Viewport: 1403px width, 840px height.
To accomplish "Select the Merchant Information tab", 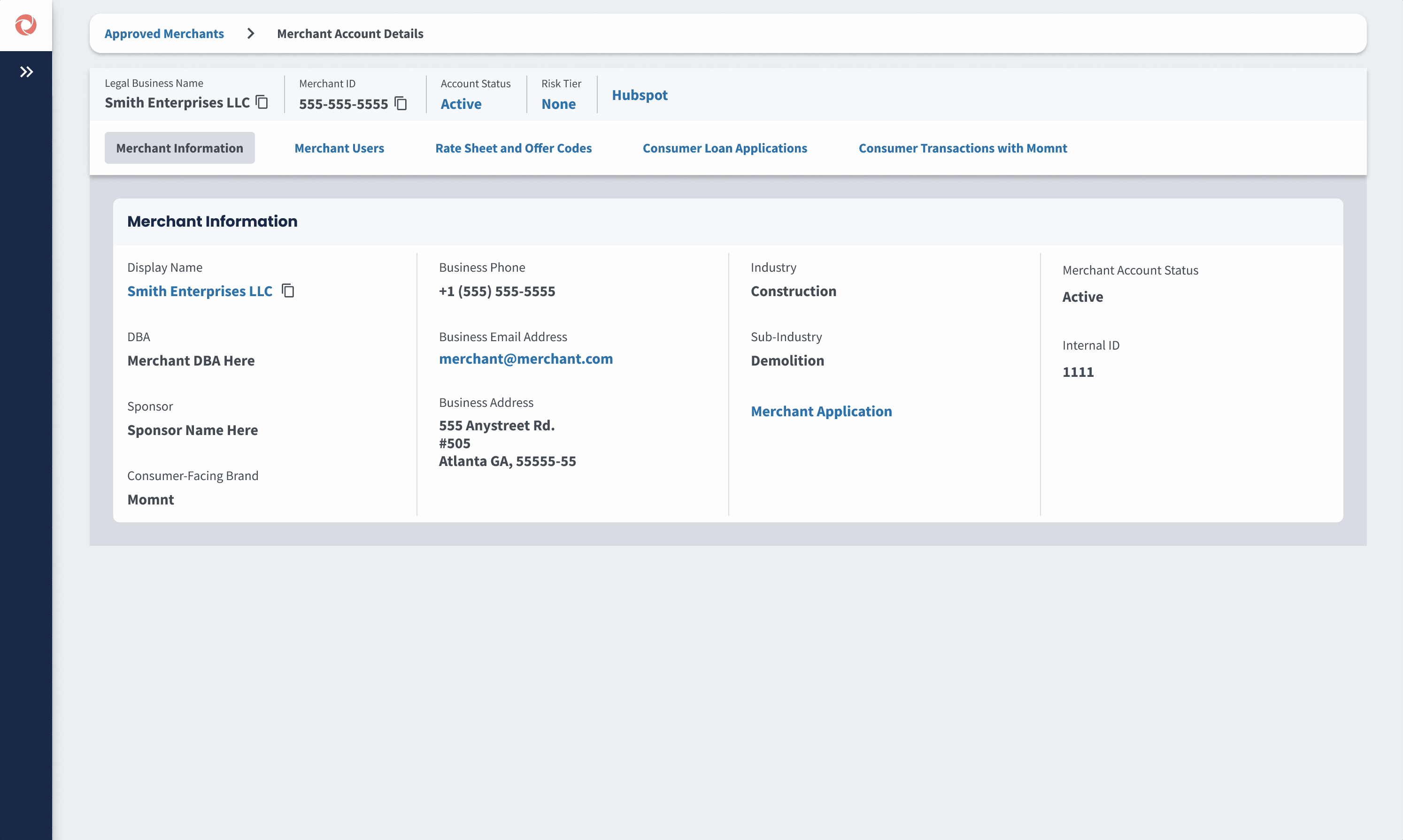I will click(179, 148).
